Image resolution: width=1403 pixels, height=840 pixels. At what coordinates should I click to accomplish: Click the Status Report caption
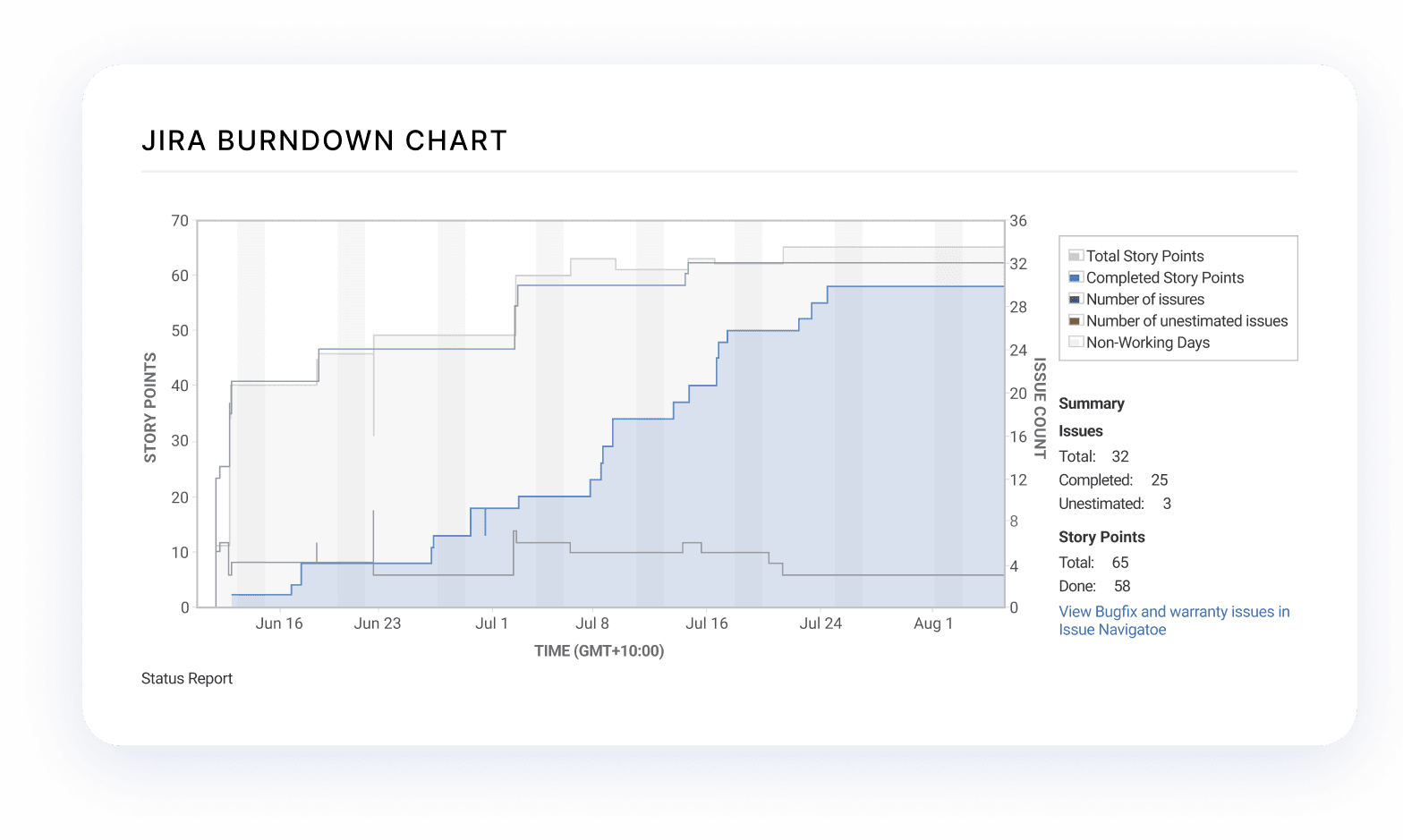[x=187, y=678]
